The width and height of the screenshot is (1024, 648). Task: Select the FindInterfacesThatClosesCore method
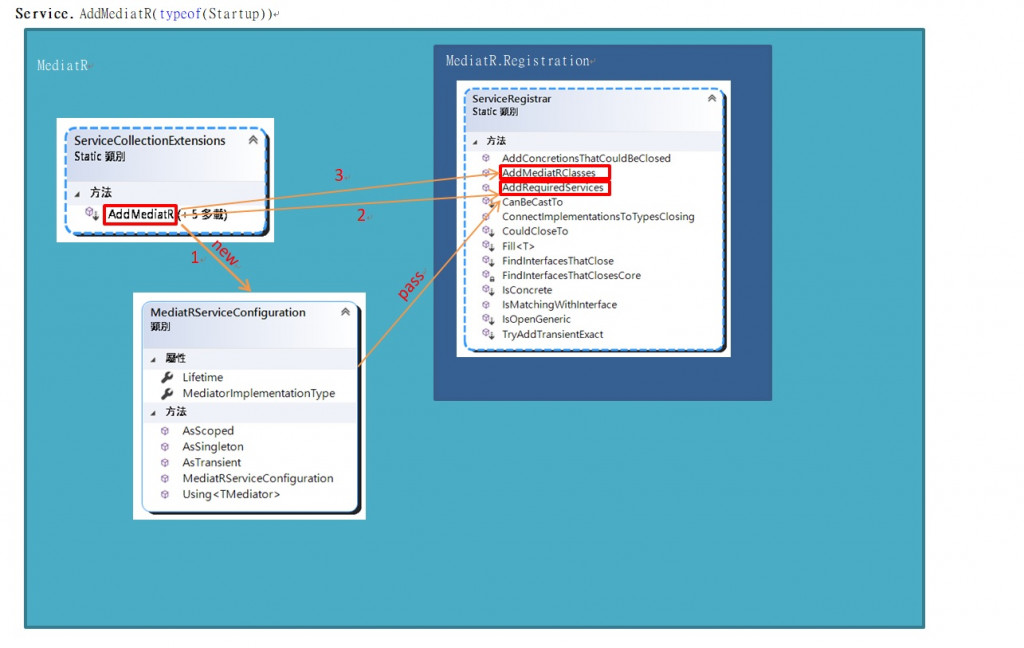coord(571,276)
